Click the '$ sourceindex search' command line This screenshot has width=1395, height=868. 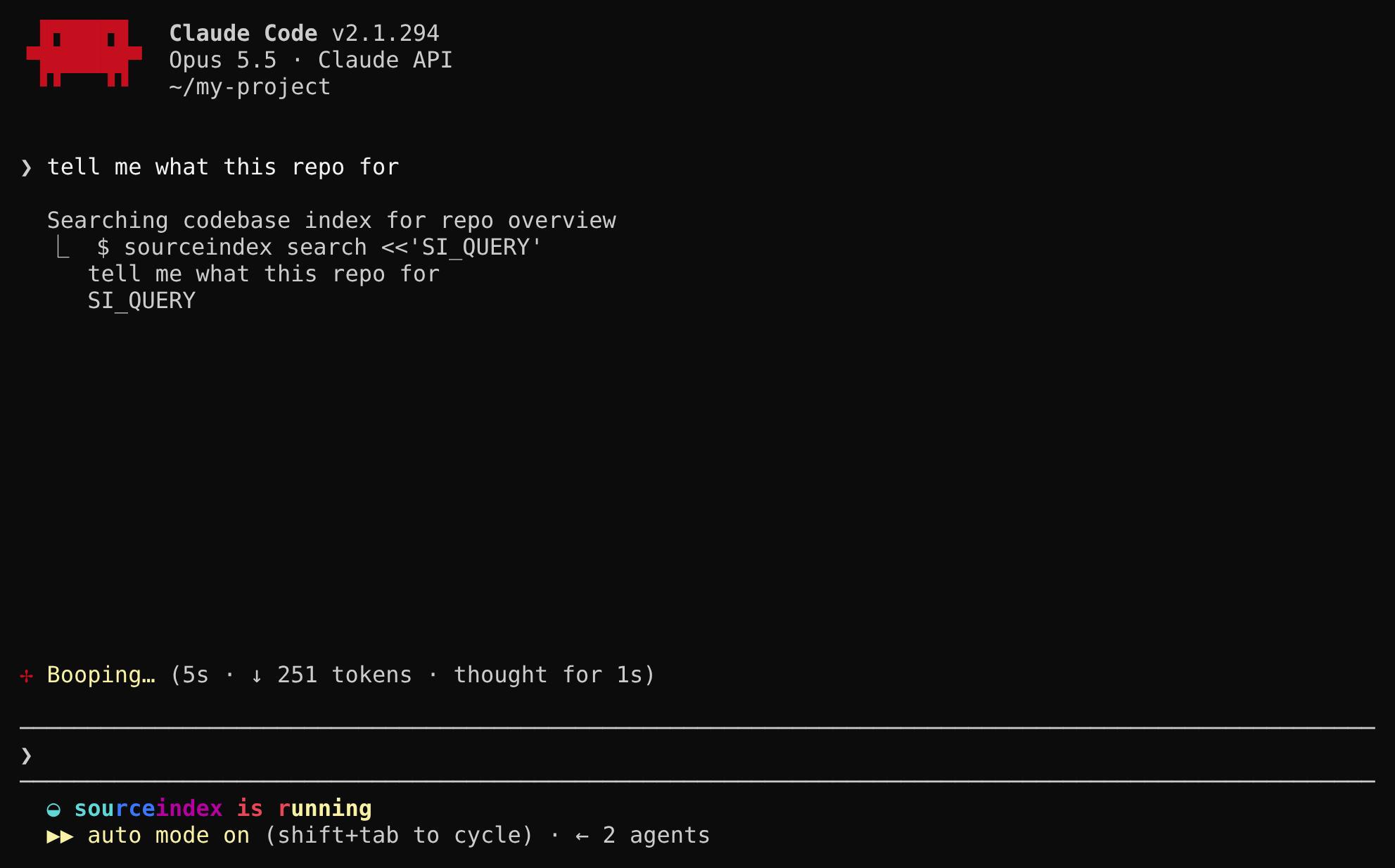[319, 247]
